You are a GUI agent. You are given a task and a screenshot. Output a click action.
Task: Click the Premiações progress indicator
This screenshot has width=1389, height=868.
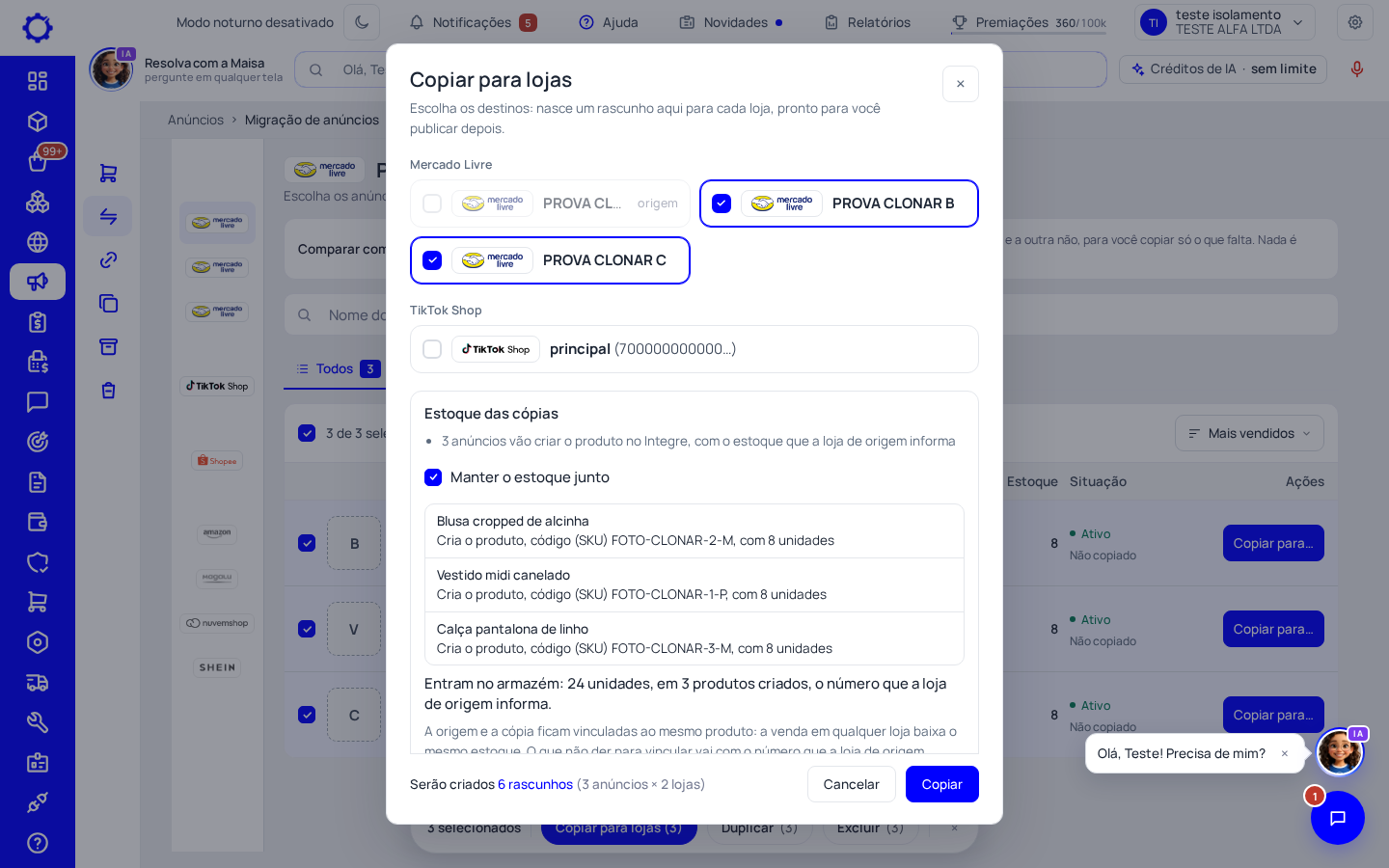point(1029,22)
